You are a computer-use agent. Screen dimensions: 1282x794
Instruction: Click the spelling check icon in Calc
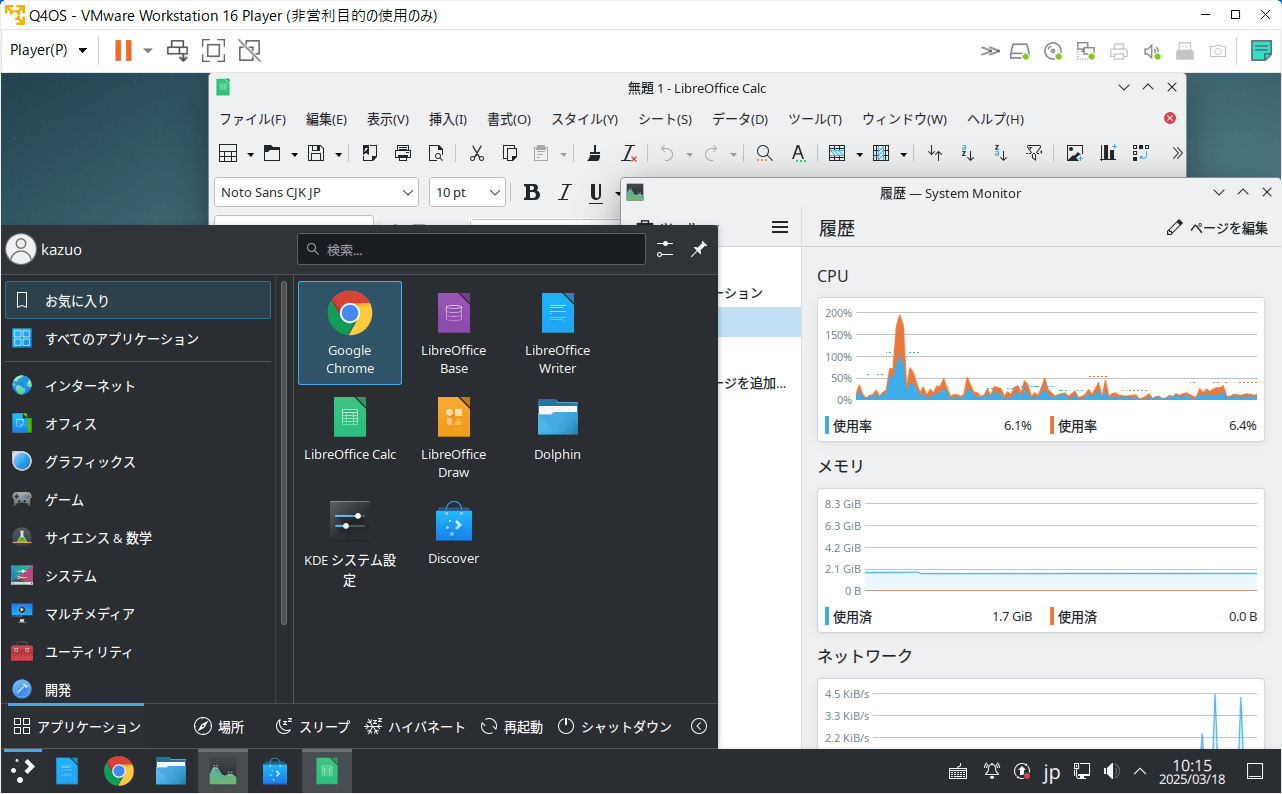(798, 153)
